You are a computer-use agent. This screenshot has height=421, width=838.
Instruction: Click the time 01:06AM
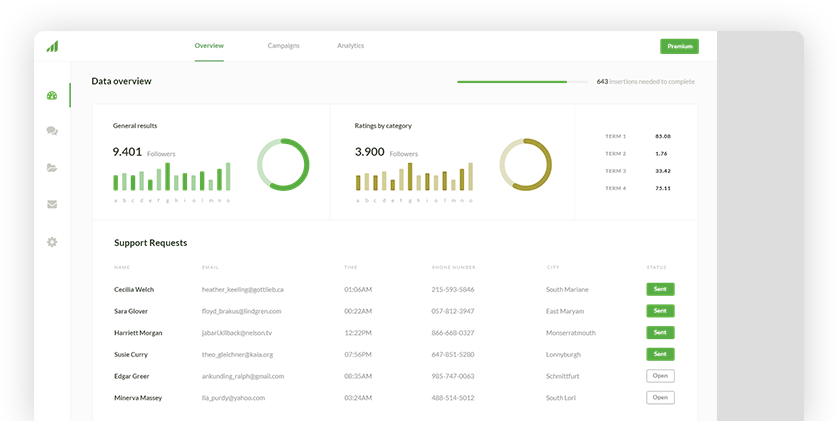pyautogui.click(x=358, y=290)
